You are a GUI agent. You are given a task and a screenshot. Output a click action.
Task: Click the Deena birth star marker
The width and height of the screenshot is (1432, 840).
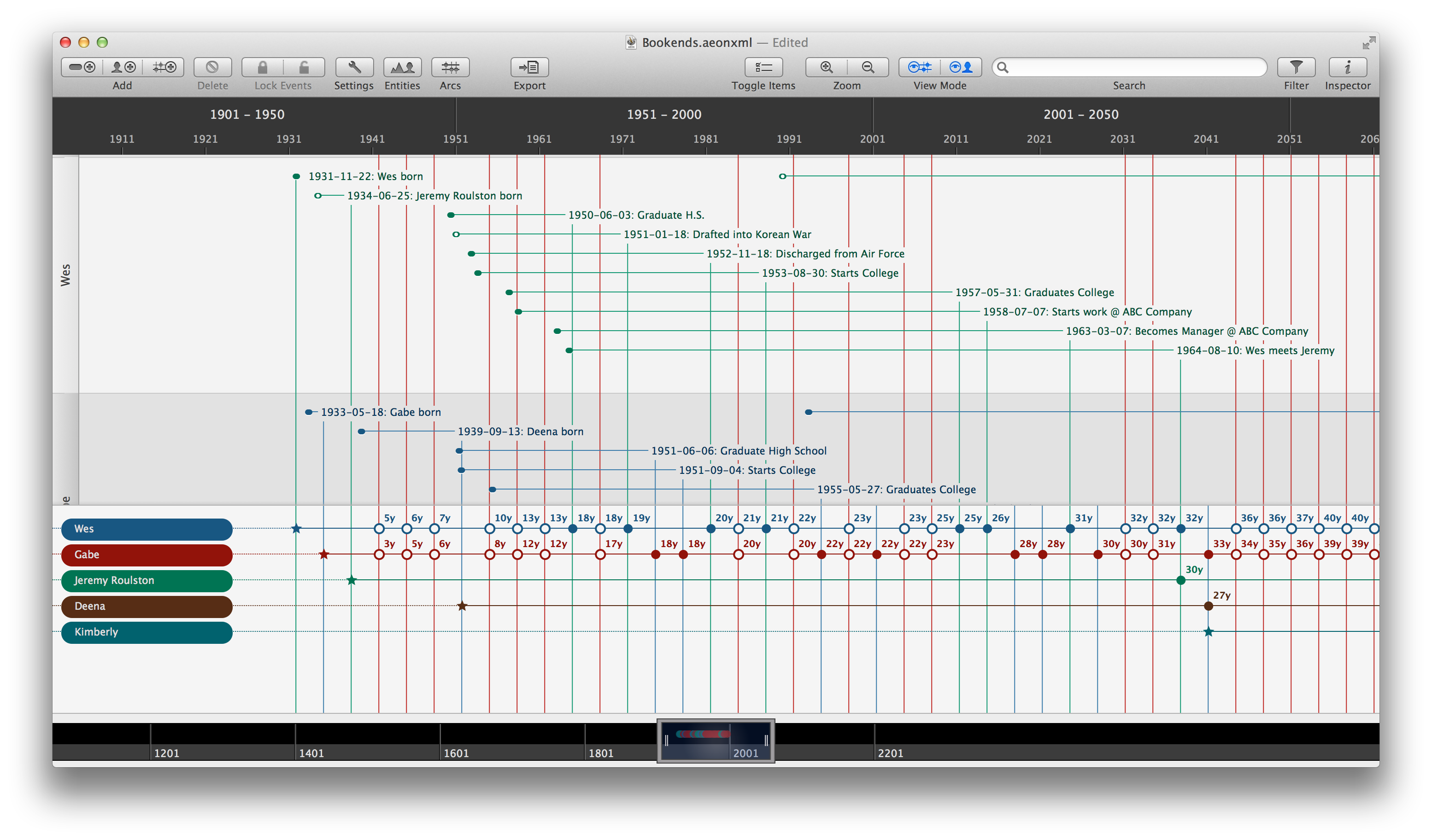point(462,606)
